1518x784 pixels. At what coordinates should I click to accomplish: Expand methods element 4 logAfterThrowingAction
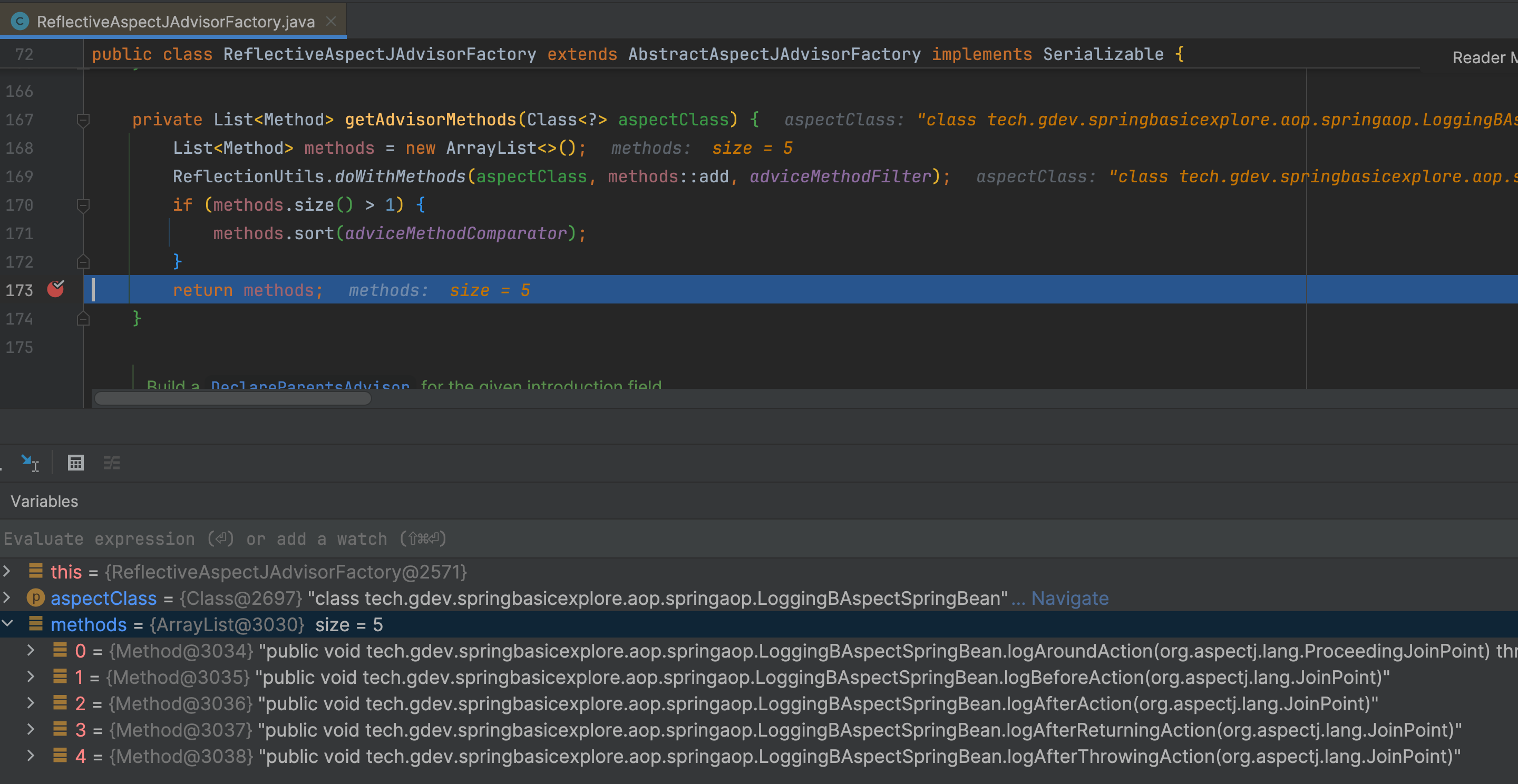[x=31, y=756]
